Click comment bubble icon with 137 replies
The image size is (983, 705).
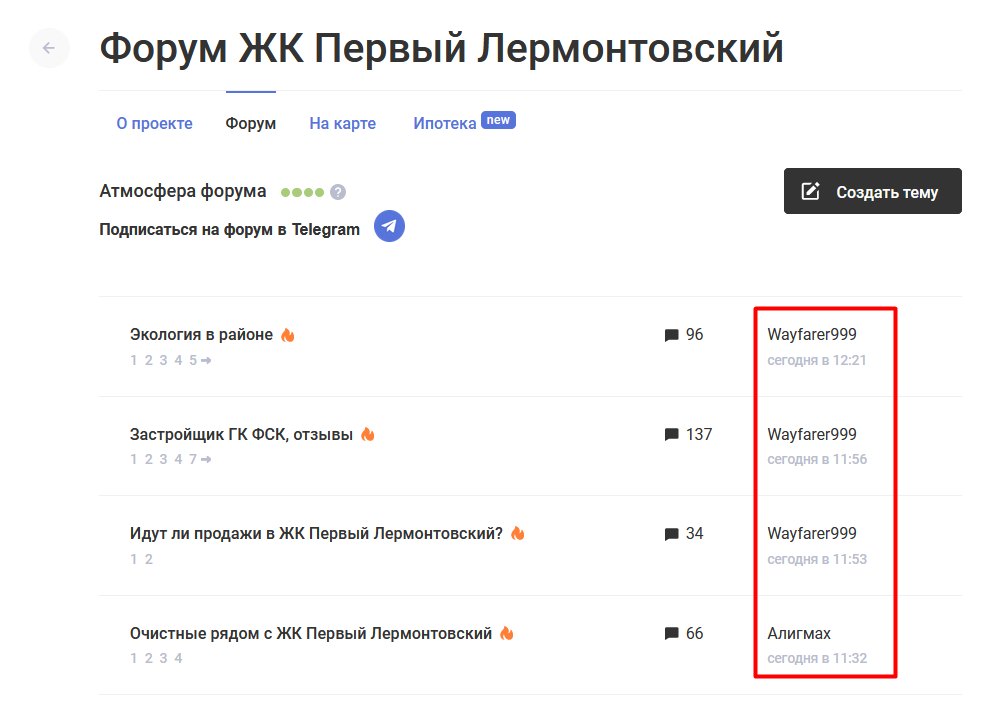pyautogui.click(x=671, y=434)
